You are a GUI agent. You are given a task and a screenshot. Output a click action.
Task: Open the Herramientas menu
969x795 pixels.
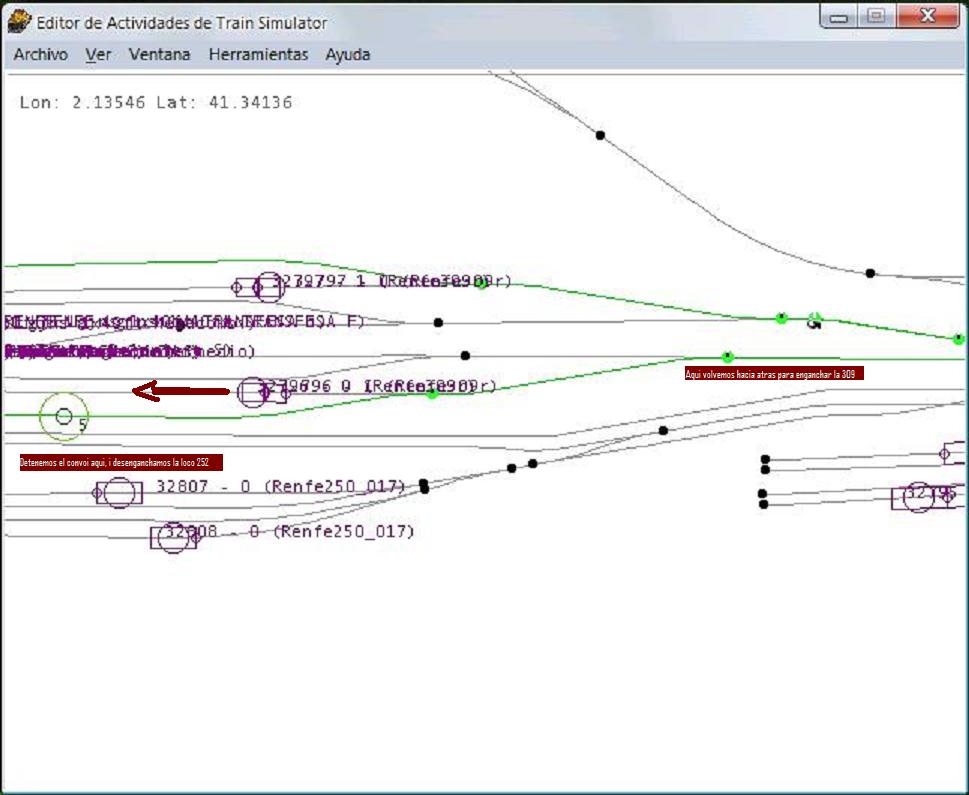pyautogui.click(x=258, y=55)
